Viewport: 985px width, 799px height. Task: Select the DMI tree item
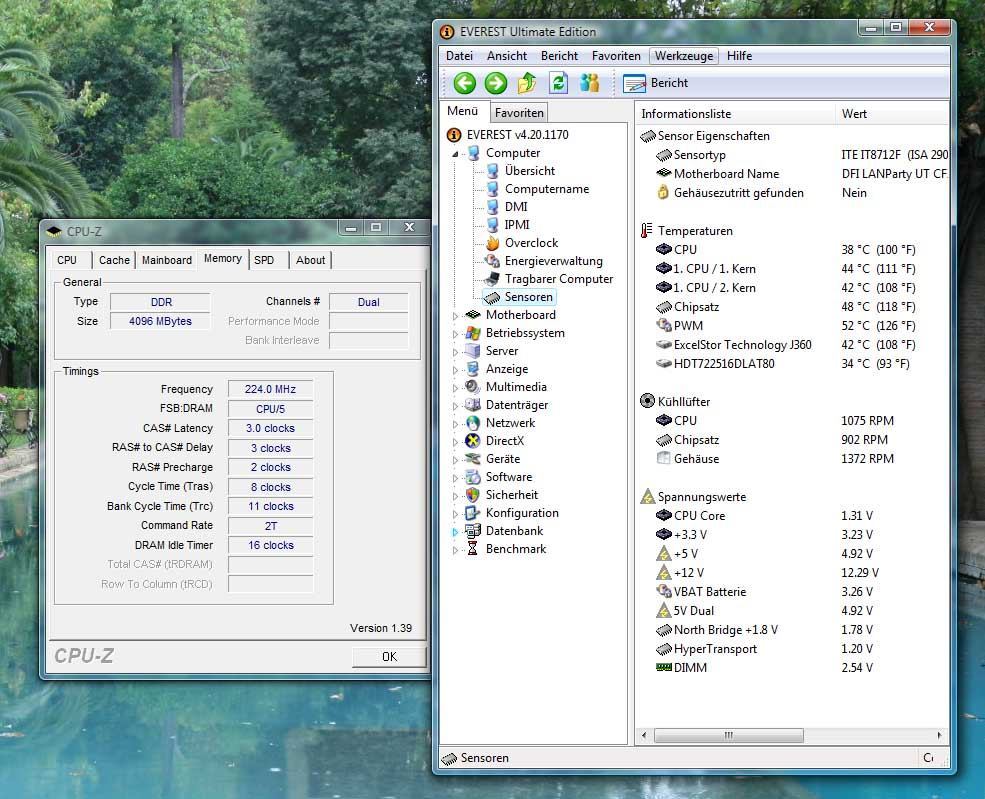516,207
